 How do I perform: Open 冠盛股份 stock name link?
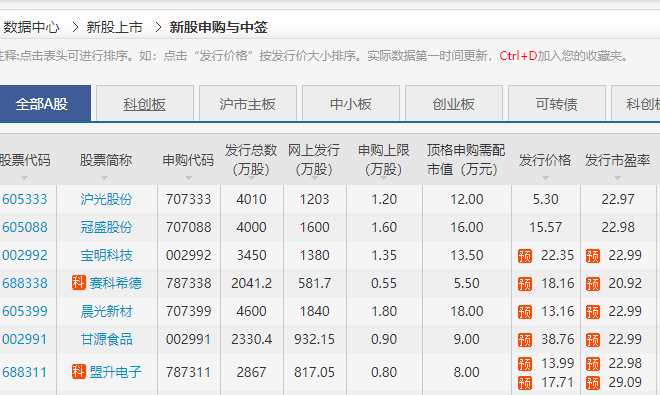click(x=106, y=227)
